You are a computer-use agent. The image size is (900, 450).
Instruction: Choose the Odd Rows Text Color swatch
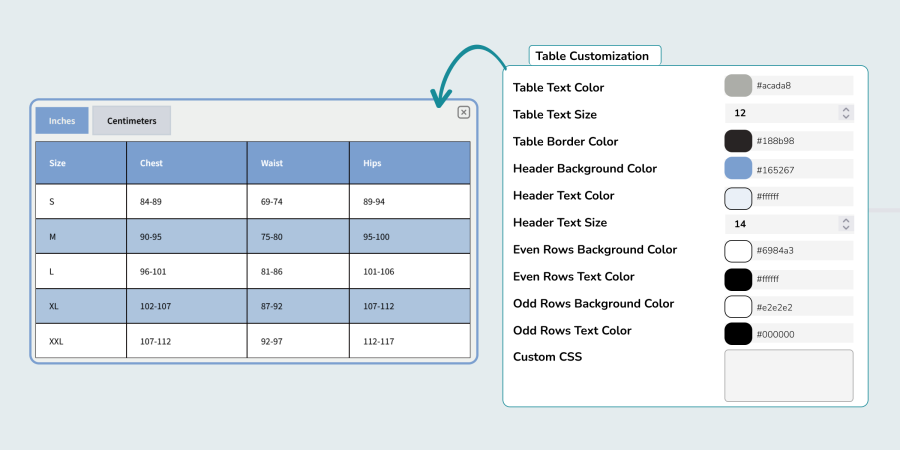(x=738, y=333)
